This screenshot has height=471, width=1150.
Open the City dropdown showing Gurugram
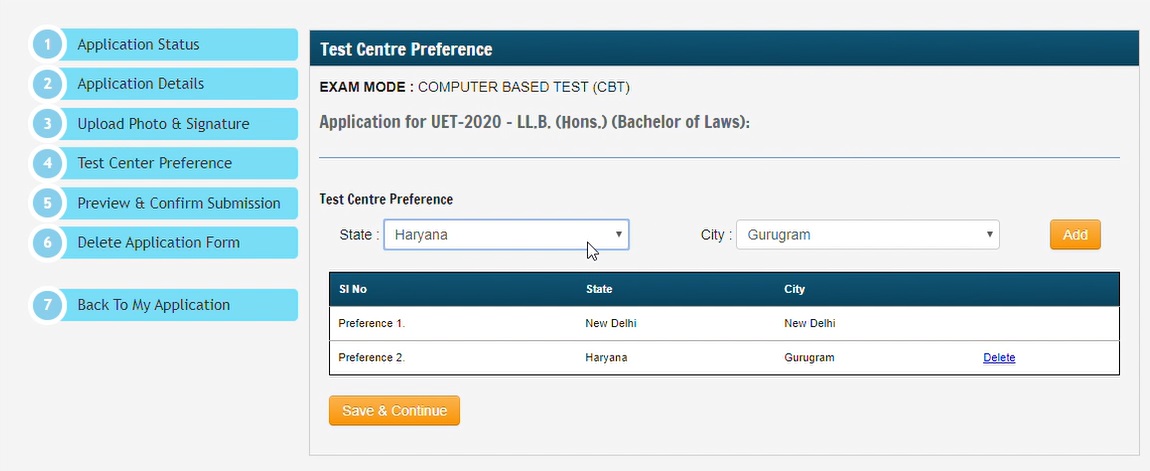pos(867,235)
